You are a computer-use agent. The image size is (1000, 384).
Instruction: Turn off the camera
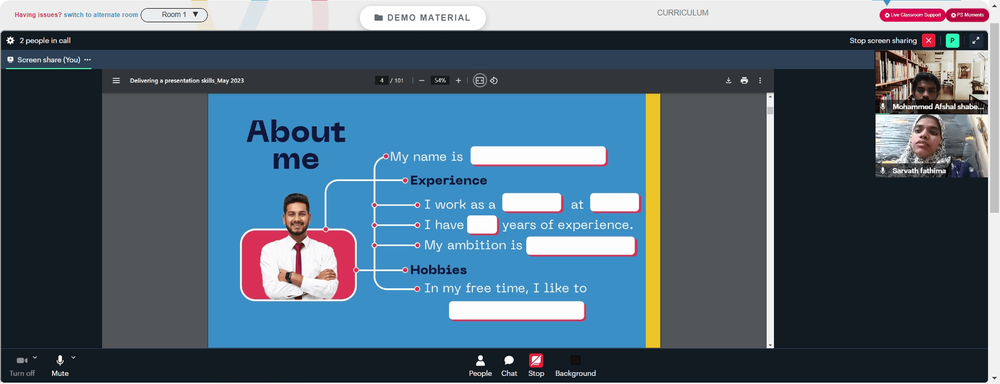22,366
